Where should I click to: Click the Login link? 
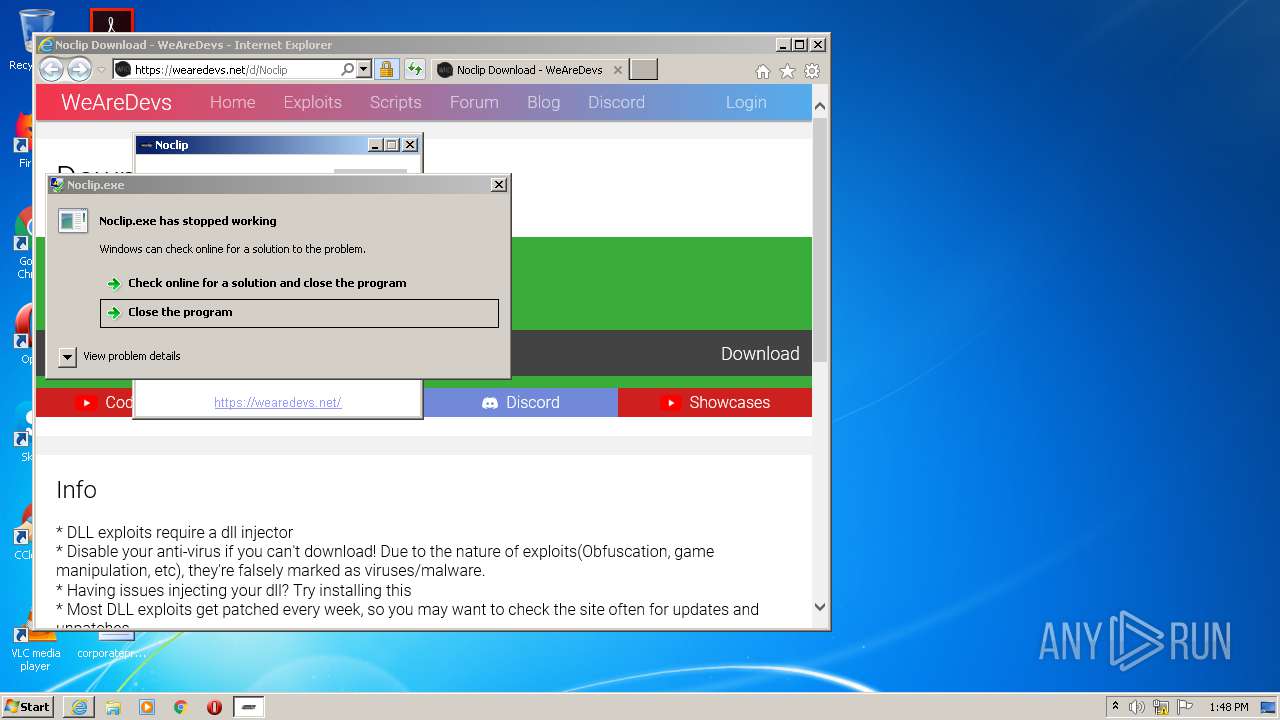point(746,102)
